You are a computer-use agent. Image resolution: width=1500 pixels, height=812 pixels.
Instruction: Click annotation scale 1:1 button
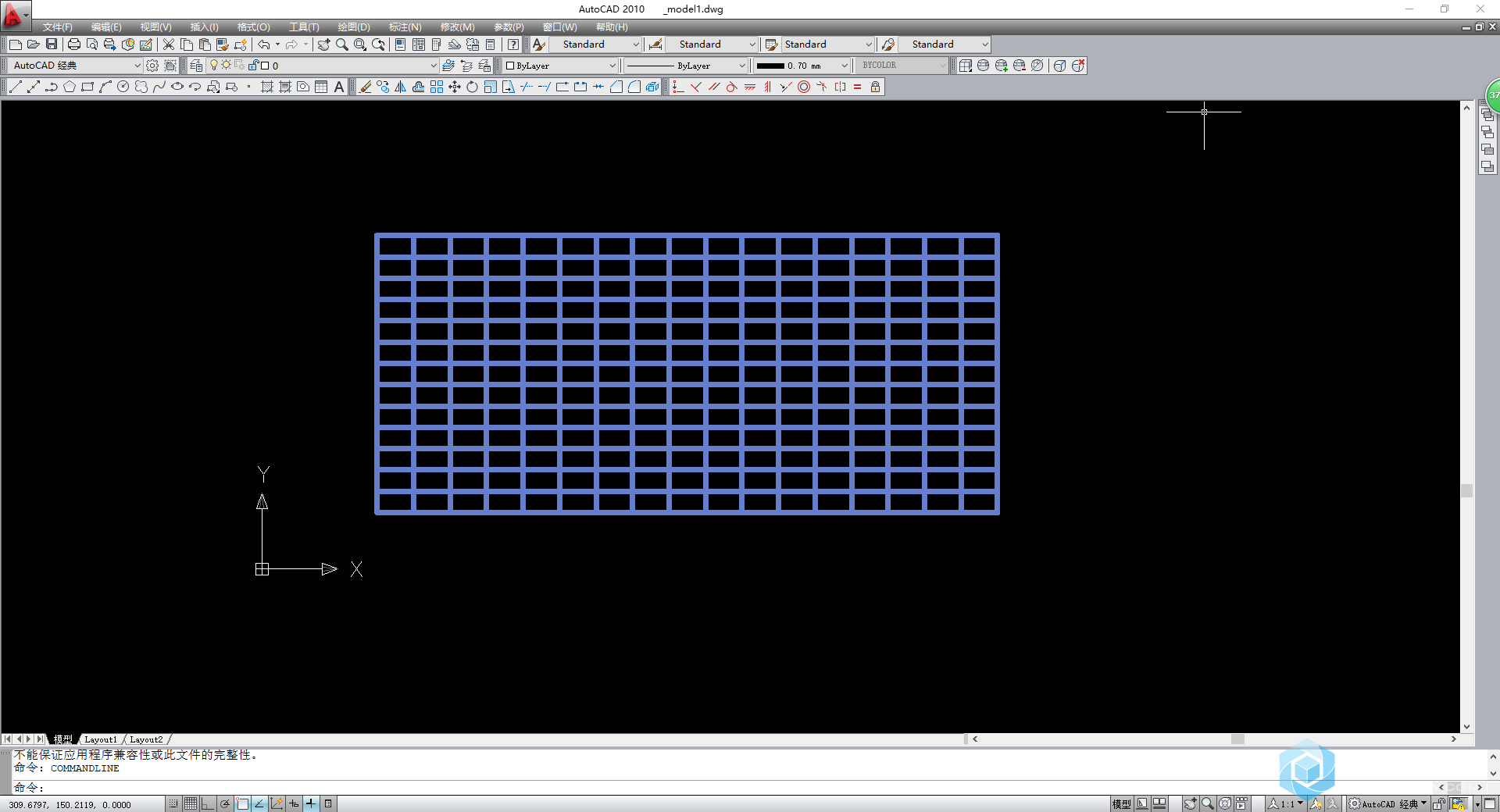click(x=1286, y=803)
